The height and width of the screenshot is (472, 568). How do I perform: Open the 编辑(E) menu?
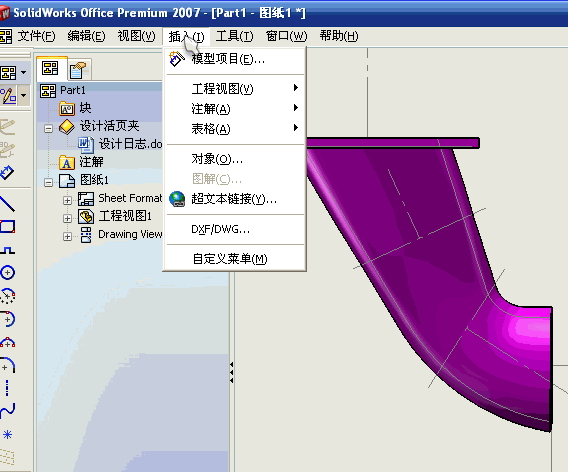point(86,36)
